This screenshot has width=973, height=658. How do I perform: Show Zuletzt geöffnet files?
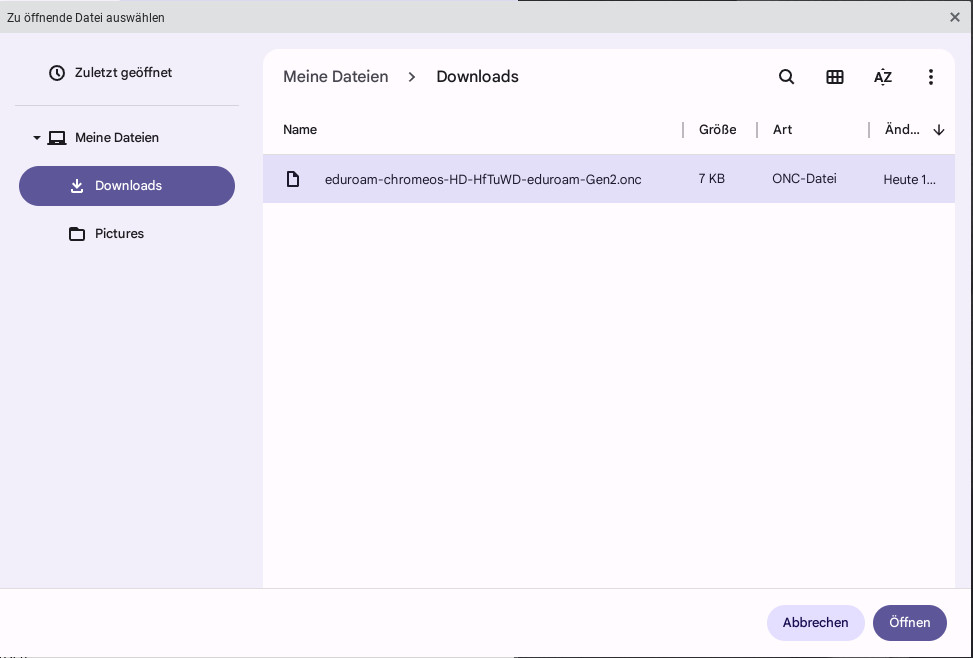(122, 72)
